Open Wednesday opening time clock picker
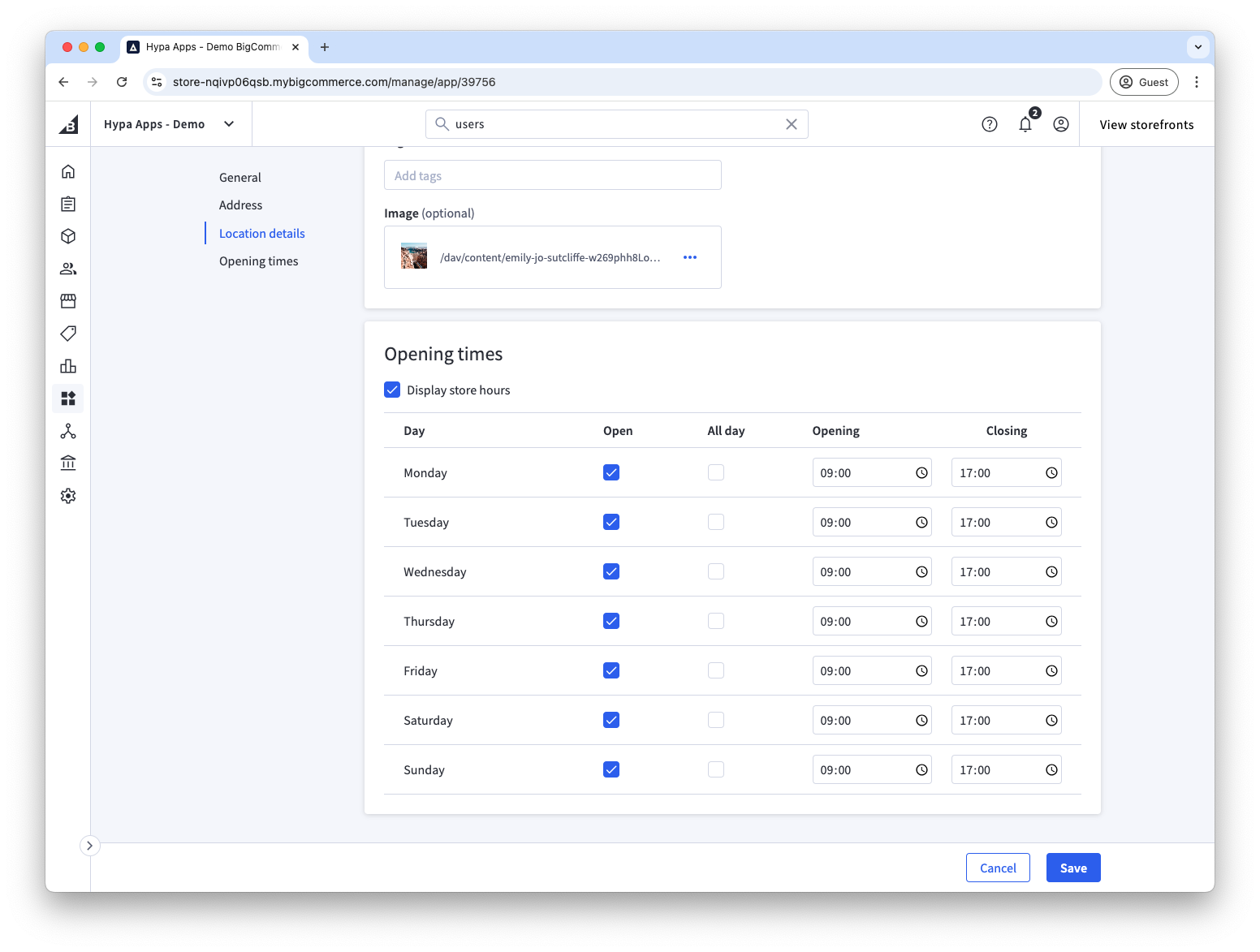 921,572
